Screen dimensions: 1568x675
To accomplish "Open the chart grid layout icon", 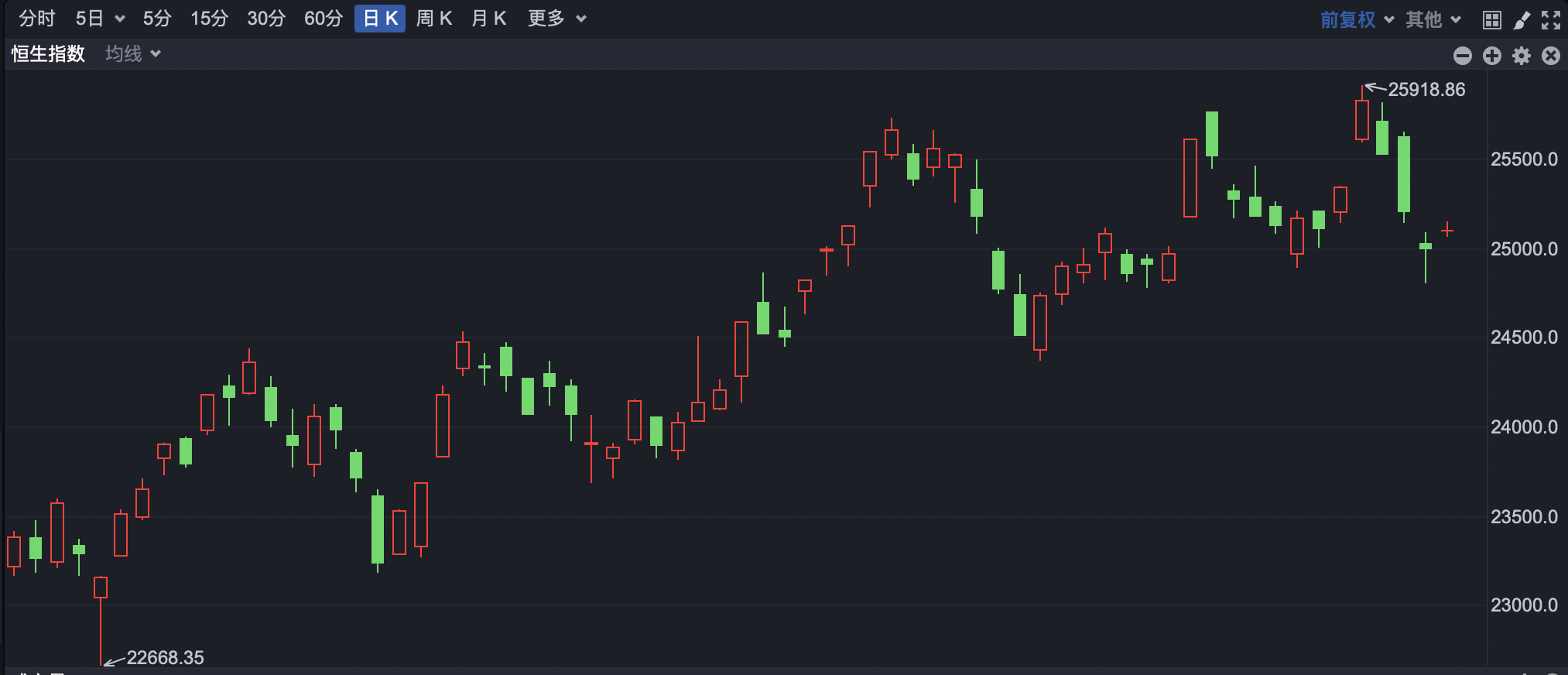I will (1492, 20).
